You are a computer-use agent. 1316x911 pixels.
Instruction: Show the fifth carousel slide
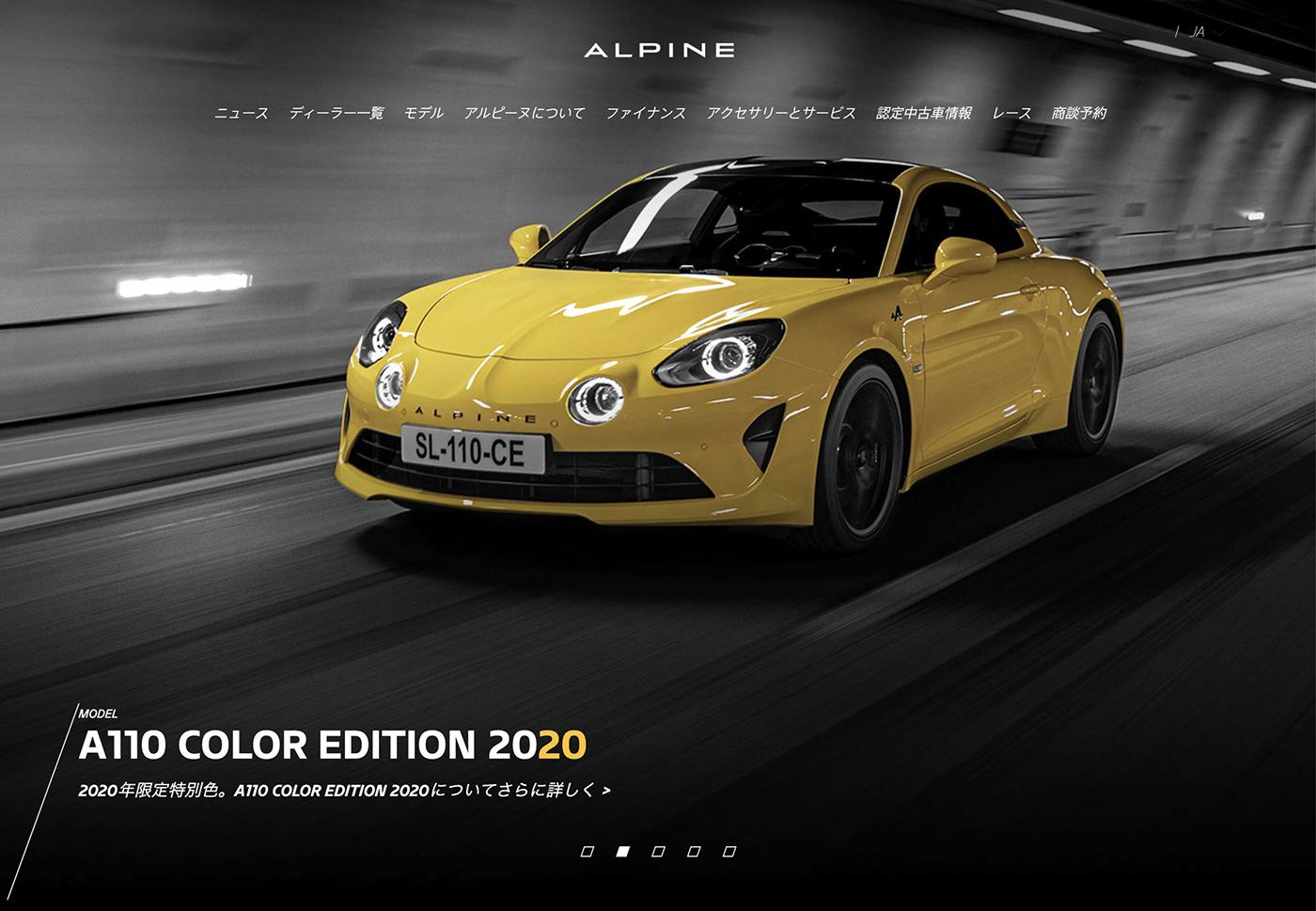[x=729, y=852]
